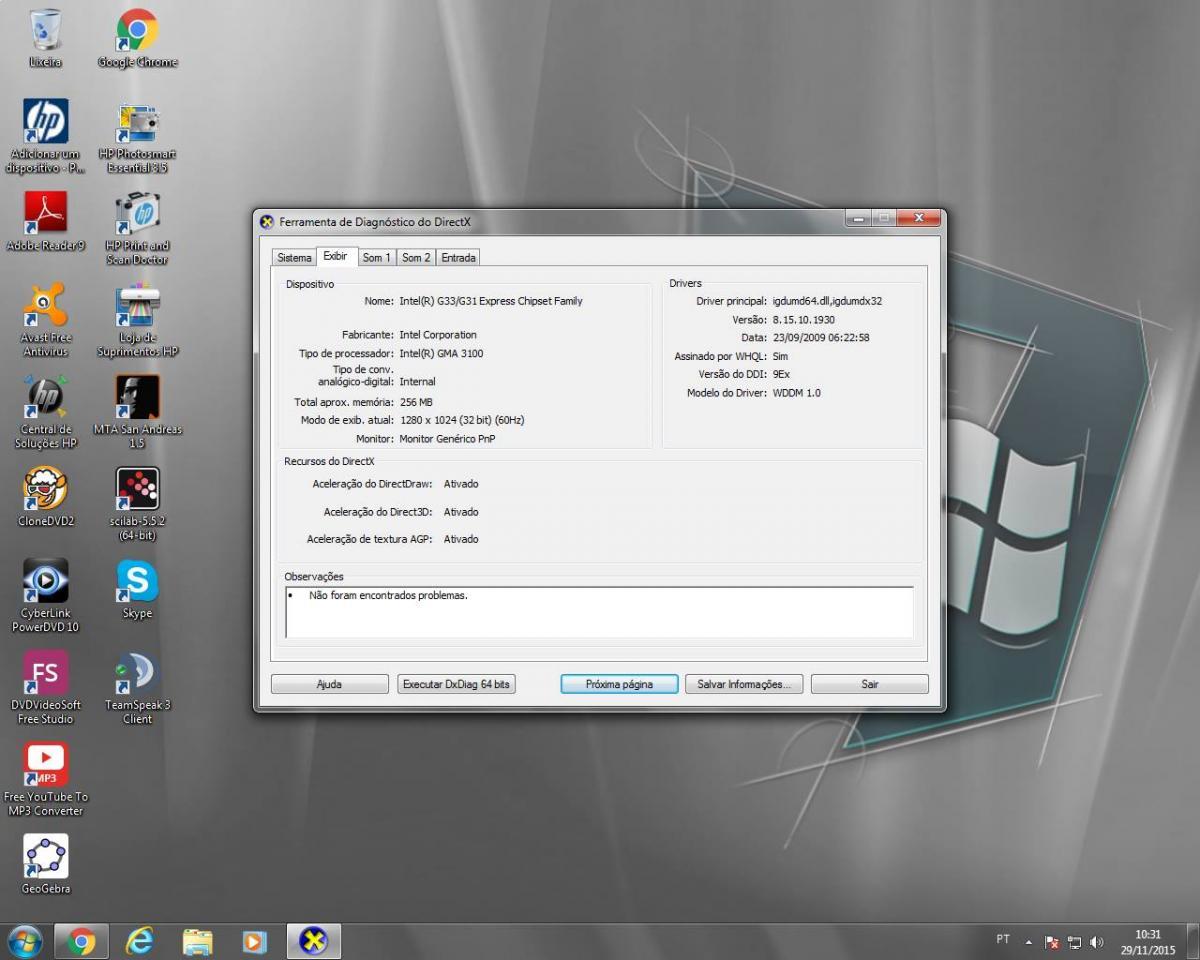The image size is (1200, 960).
Task: Click the 'Monitor Genérico PnP' value
Action: (x=447, y=439)
